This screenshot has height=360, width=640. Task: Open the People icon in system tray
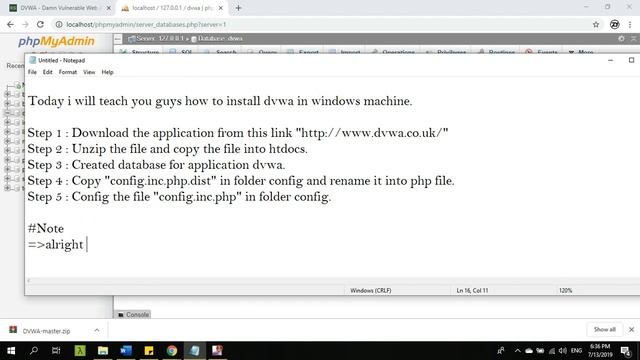[501, 351]
